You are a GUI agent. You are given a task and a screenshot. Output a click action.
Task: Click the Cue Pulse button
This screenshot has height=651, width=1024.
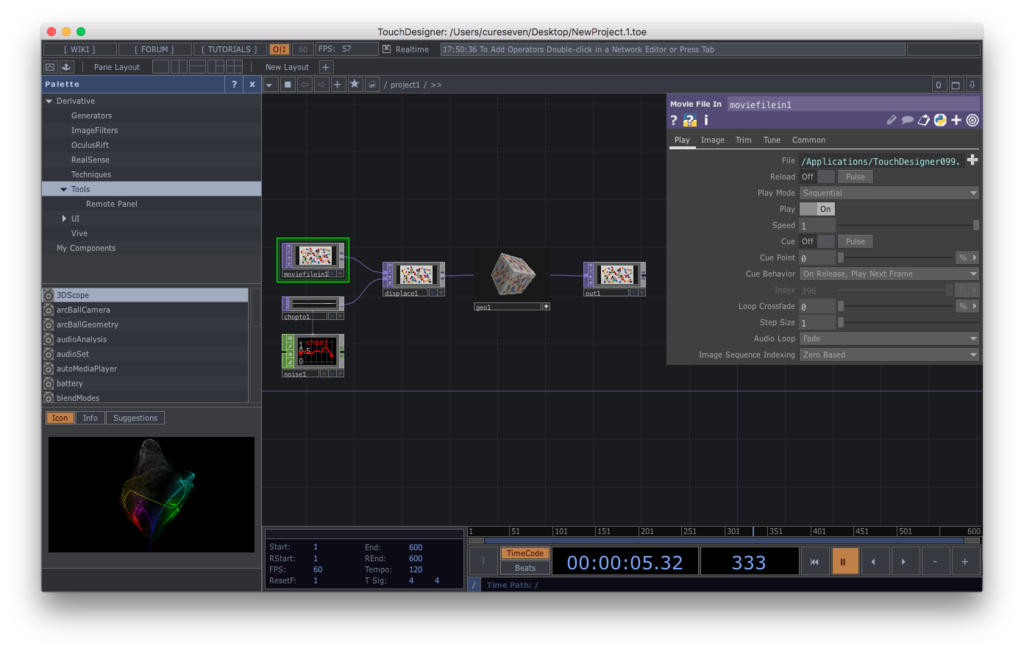click(856, 242)
